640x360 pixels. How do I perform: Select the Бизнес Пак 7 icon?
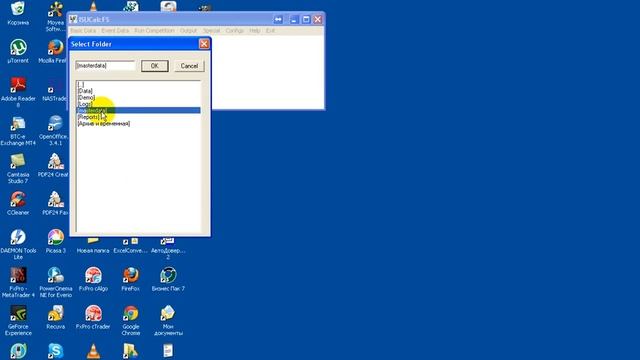click(x=168, y=279)
